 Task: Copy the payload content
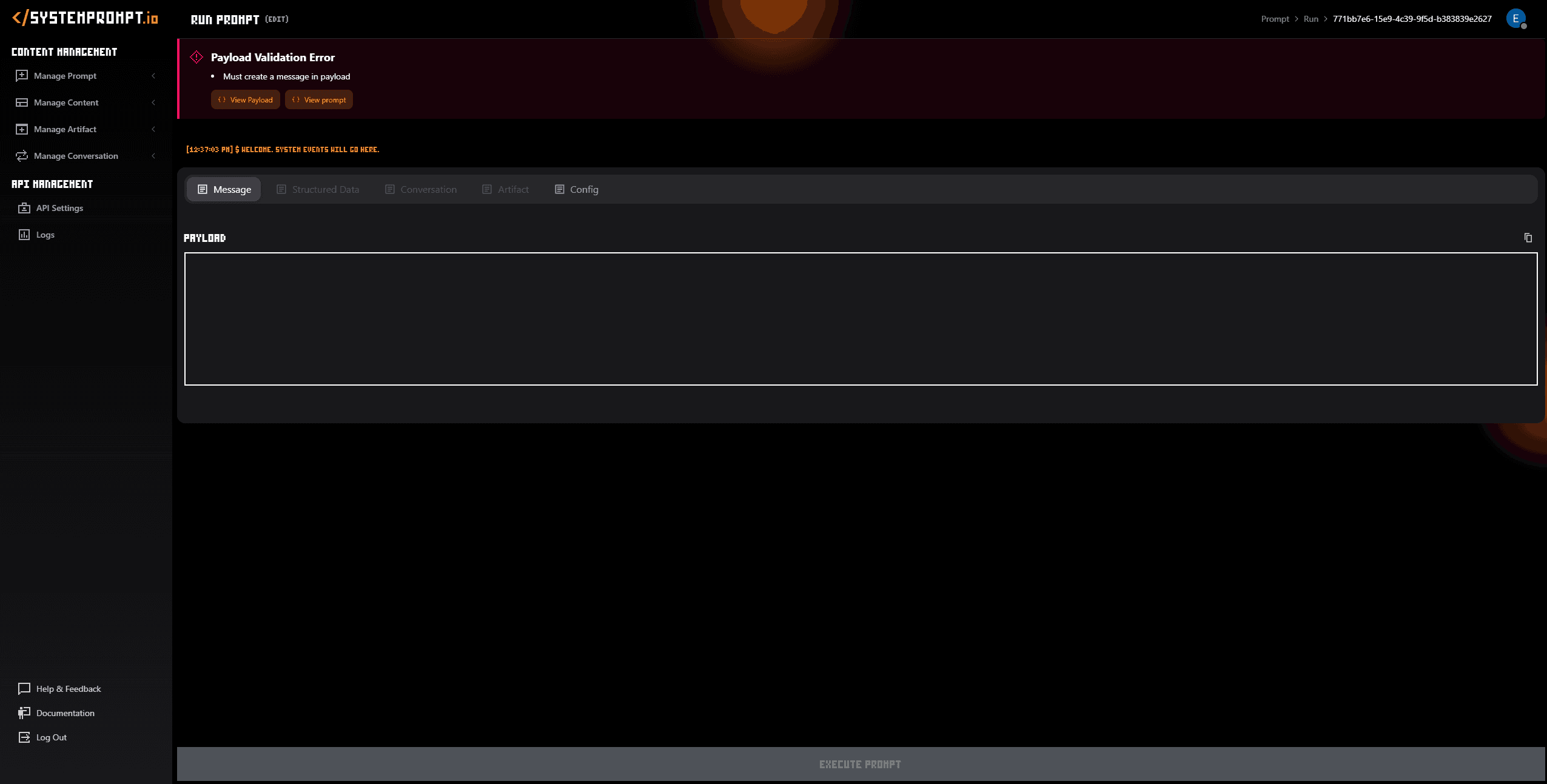click(1528, 238)
